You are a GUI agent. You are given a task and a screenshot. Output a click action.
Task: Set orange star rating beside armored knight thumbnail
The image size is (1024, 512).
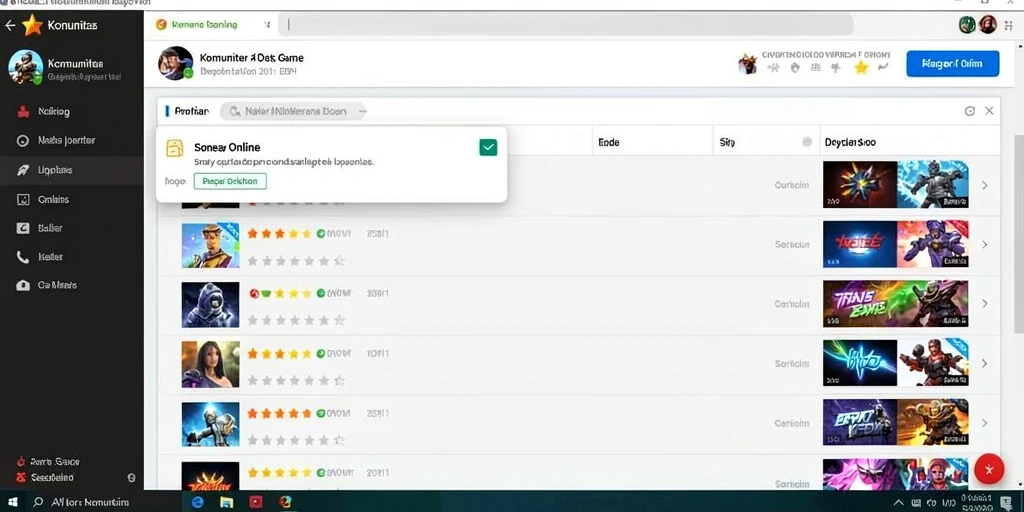280,413
